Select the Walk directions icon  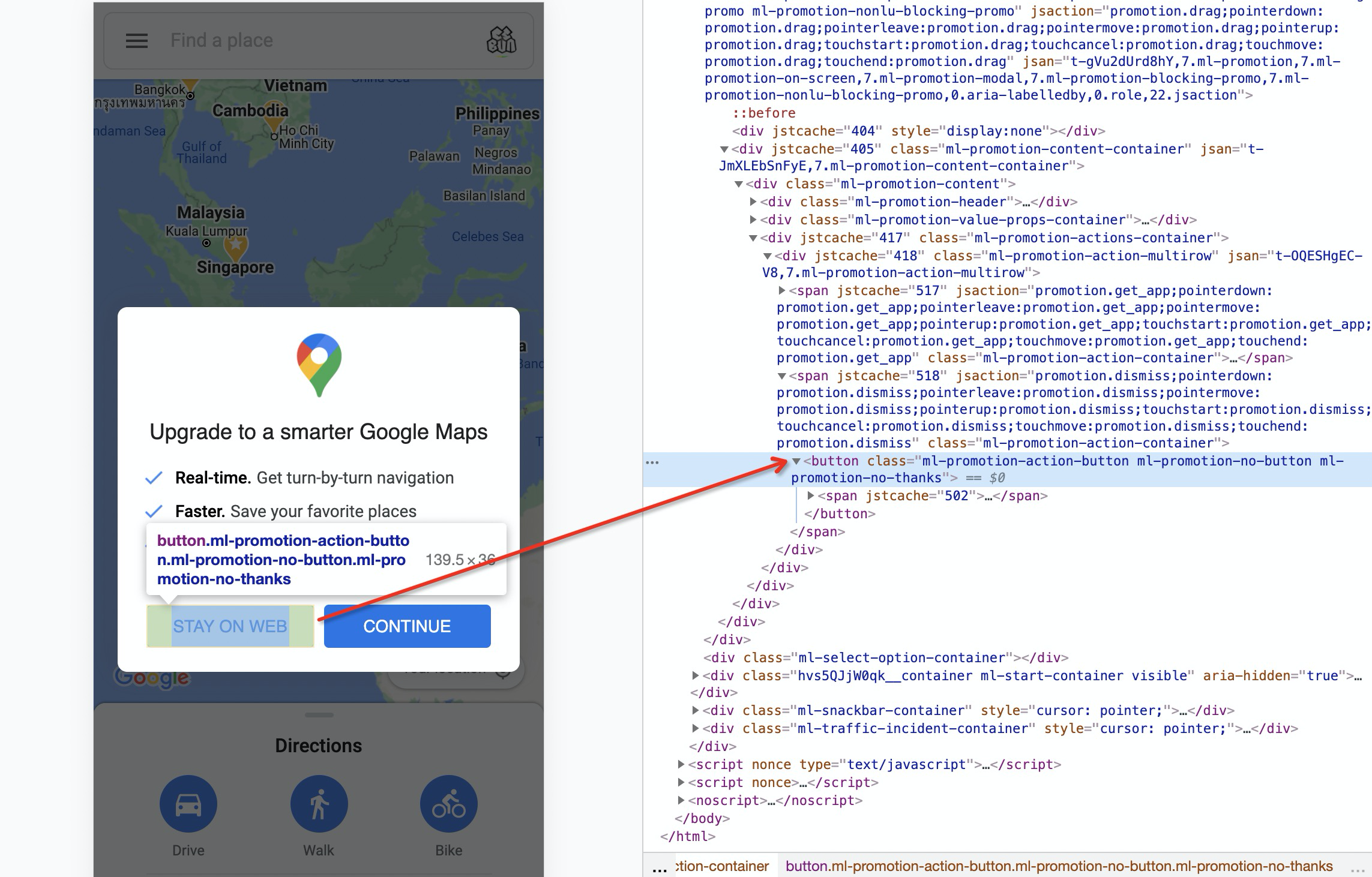click(319, 804)
